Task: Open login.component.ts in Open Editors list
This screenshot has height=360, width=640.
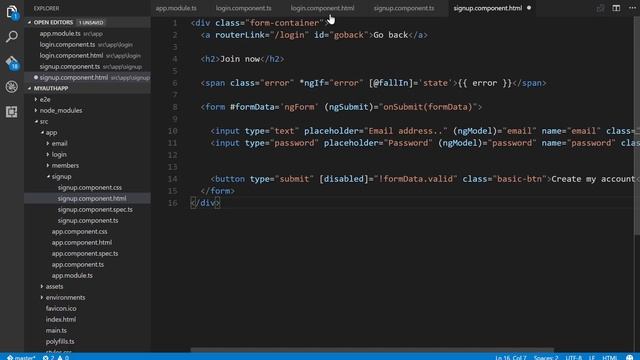Action: [x=67, y=44]
